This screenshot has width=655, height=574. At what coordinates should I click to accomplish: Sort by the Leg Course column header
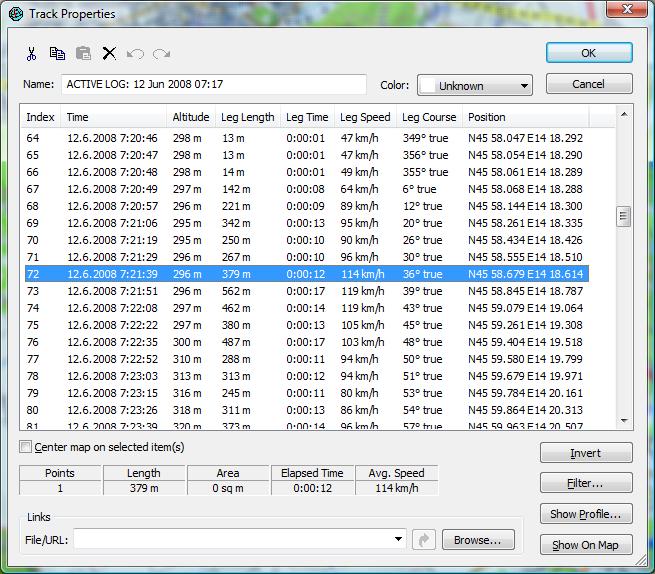point(429,117)
